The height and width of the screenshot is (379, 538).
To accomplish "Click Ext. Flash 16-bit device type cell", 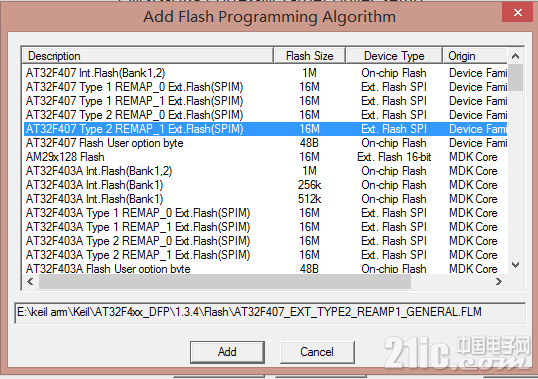I will tap(394, 157).
